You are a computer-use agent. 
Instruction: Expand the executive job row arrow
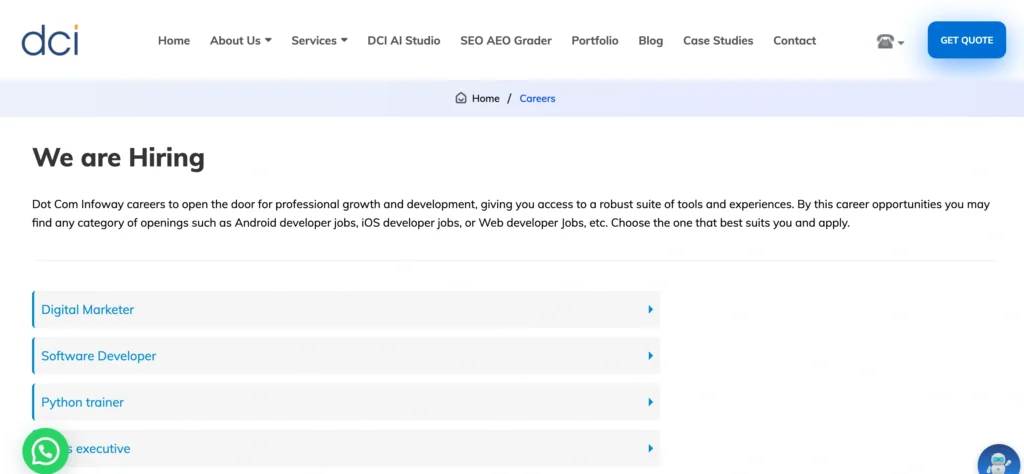pos(650,449)
